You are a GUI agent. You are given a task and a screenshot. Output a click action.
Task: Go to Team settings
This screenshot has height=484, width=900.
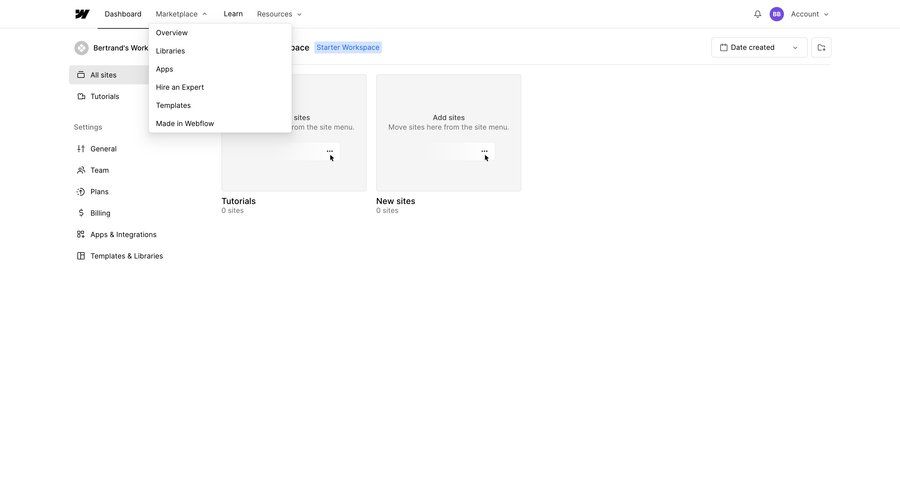(x=99, y=170)
